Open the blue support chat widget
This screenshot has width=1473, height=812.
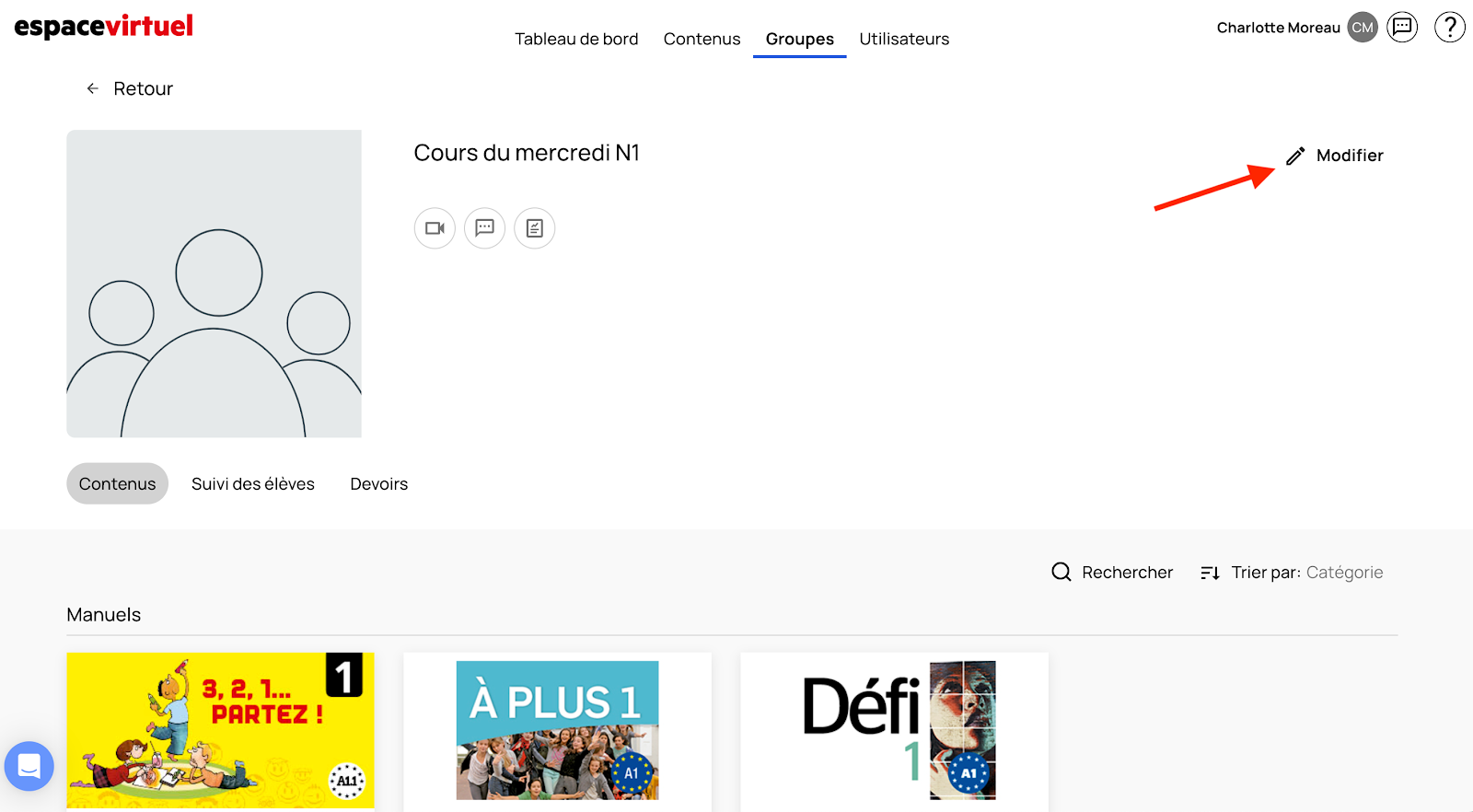[x=29, y=766]
